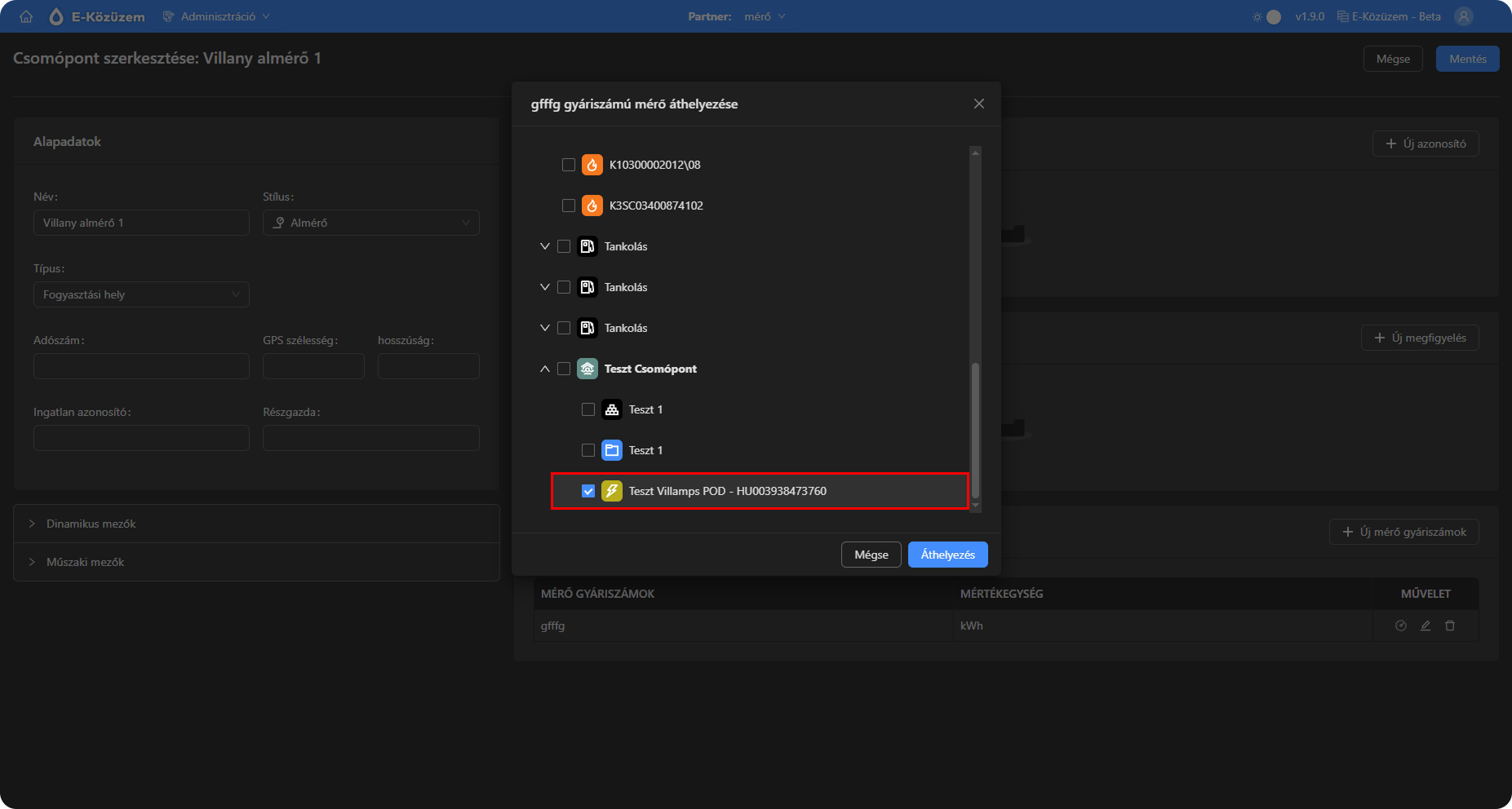The height and width of the screenshot is (809, 1512).
Task: Click the relocate icon in gfffg row
Action: click(x=1401, y=626)
